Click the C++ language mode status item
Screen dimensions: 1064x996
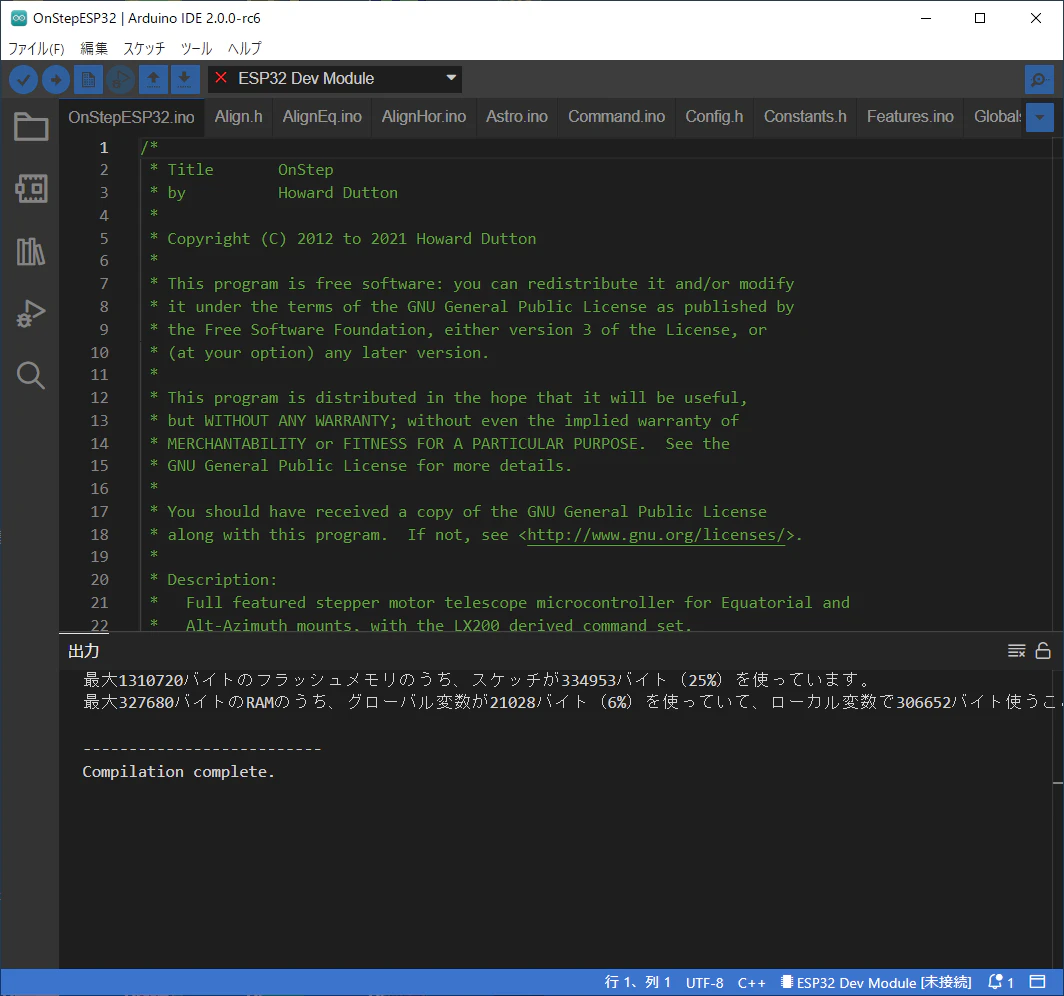(x=752, y=982)
